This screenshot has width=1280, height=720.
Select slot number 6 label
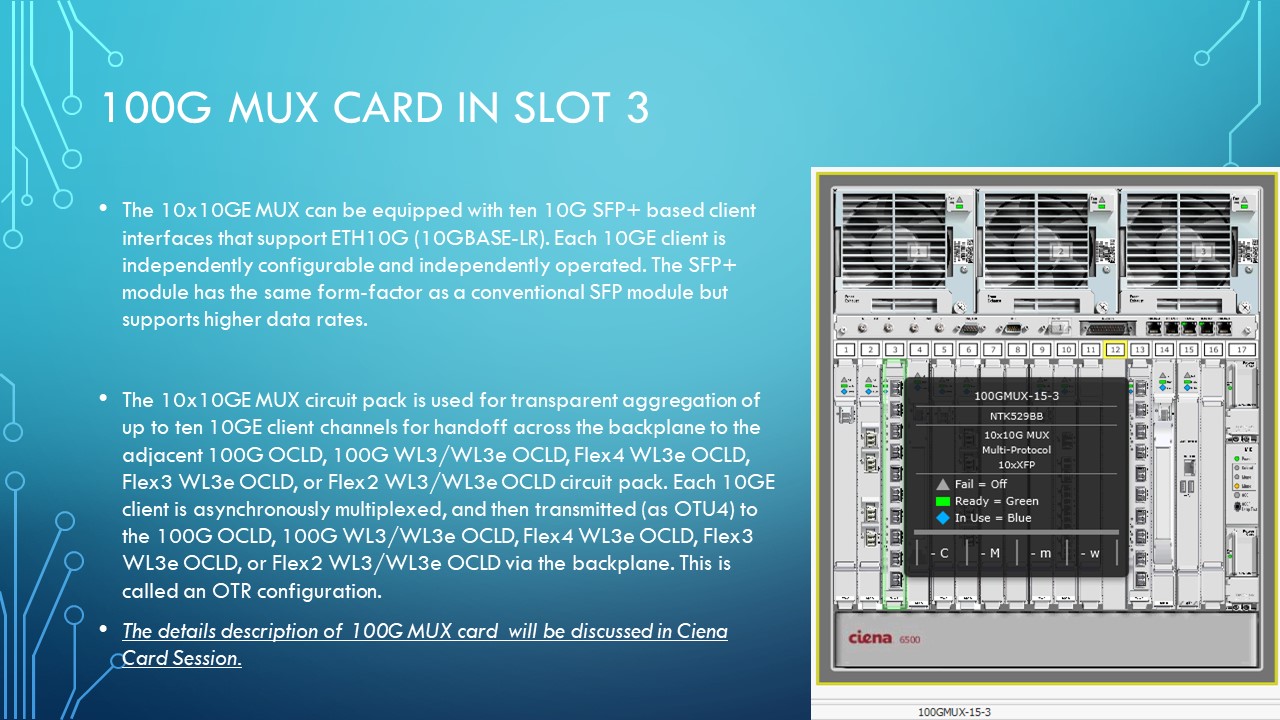(x=968, y=349)
